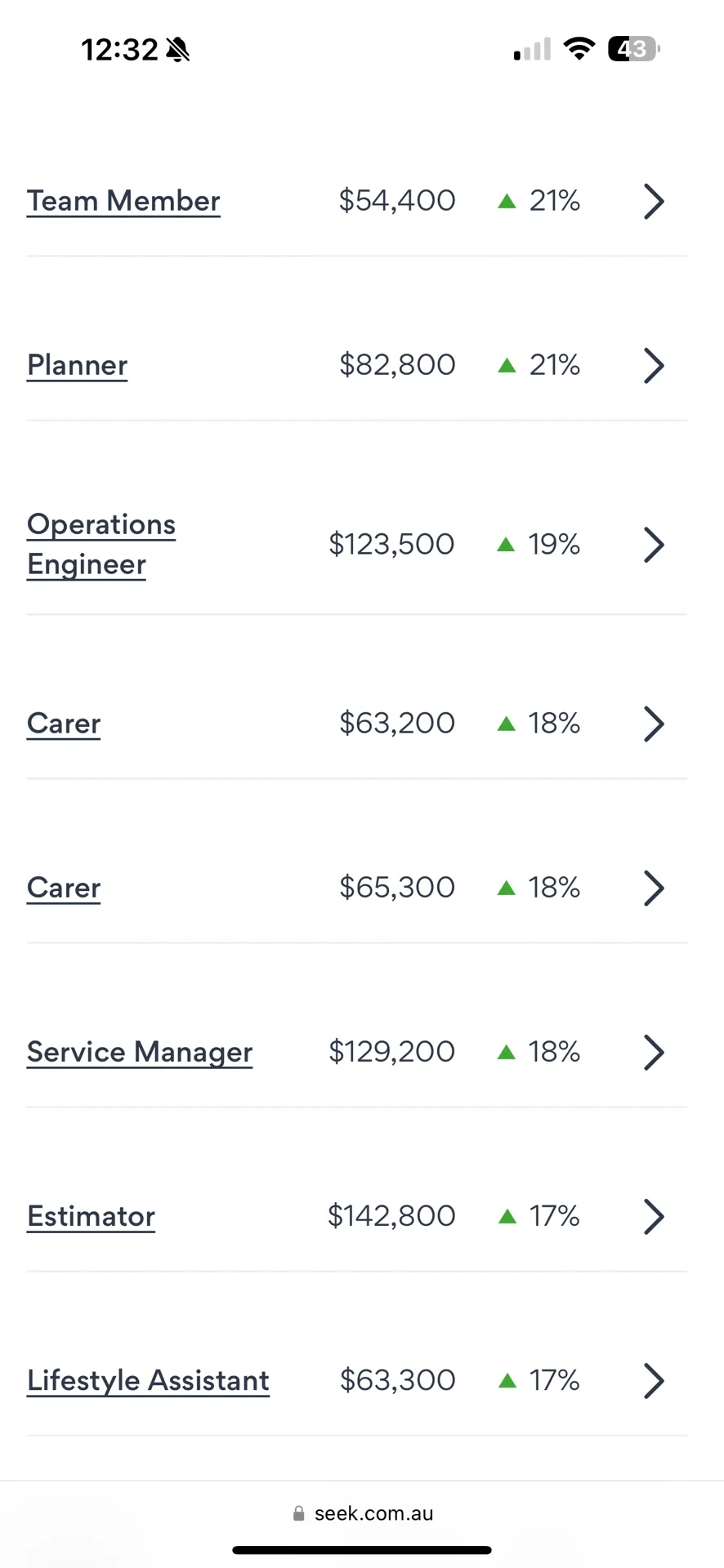
Task: Open the Carer link showing $63,200
Action: pyautogui.click(x=64, y=724)
